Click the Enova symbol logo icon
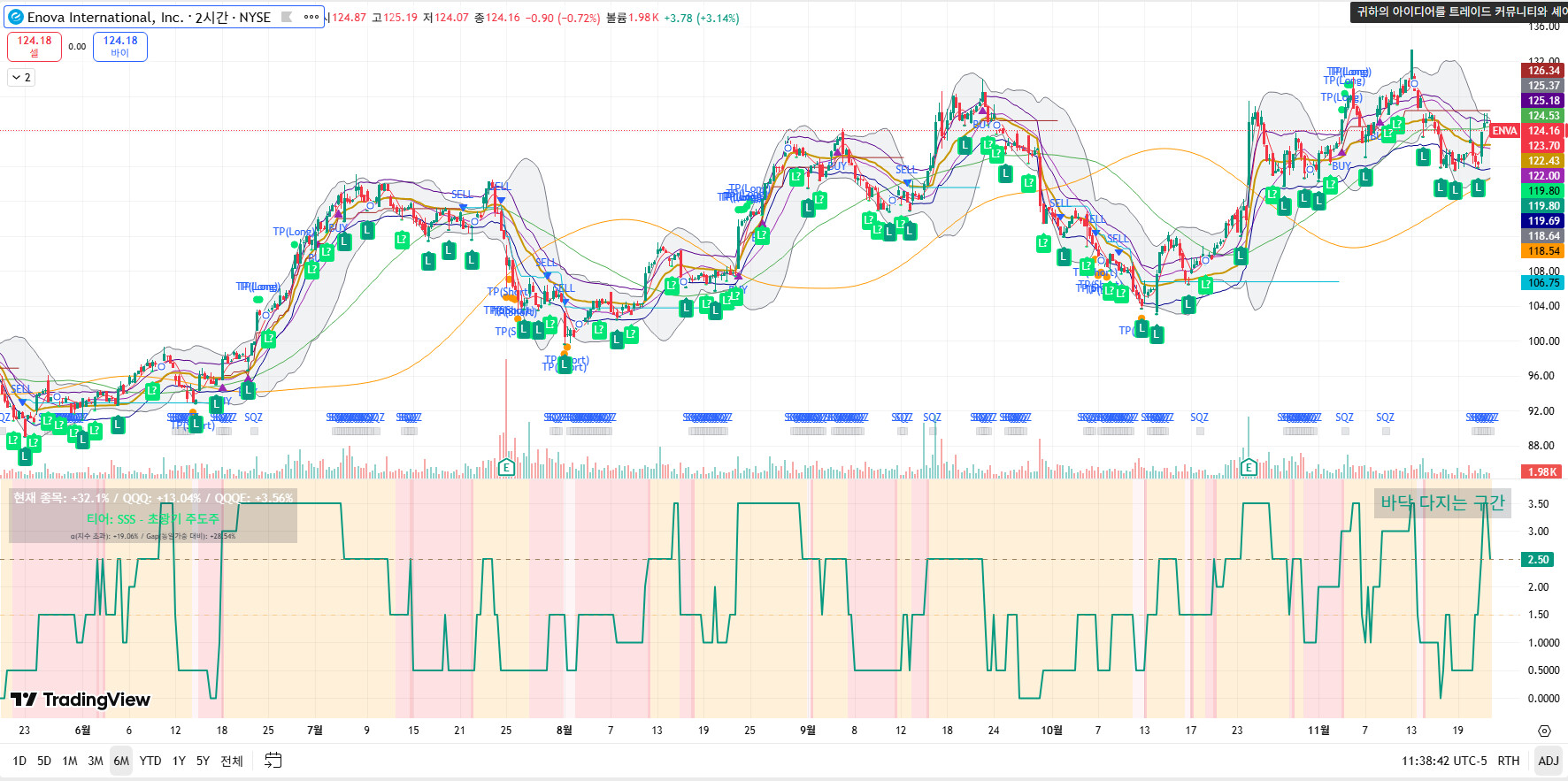Viewport: 1568px width, 781px height. click(x=15, y=17)
